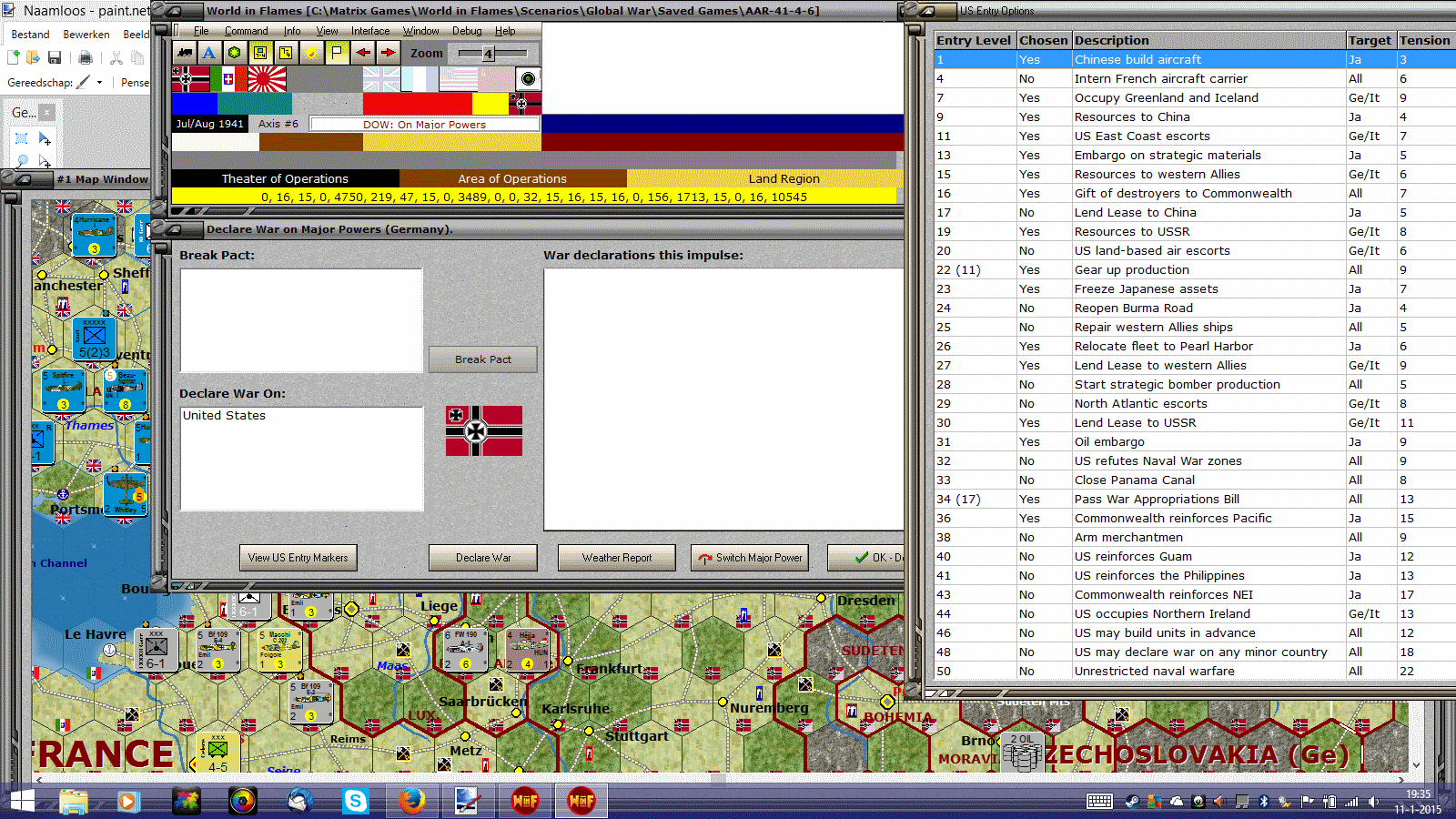Click the Description column header

click(1208, 40)
